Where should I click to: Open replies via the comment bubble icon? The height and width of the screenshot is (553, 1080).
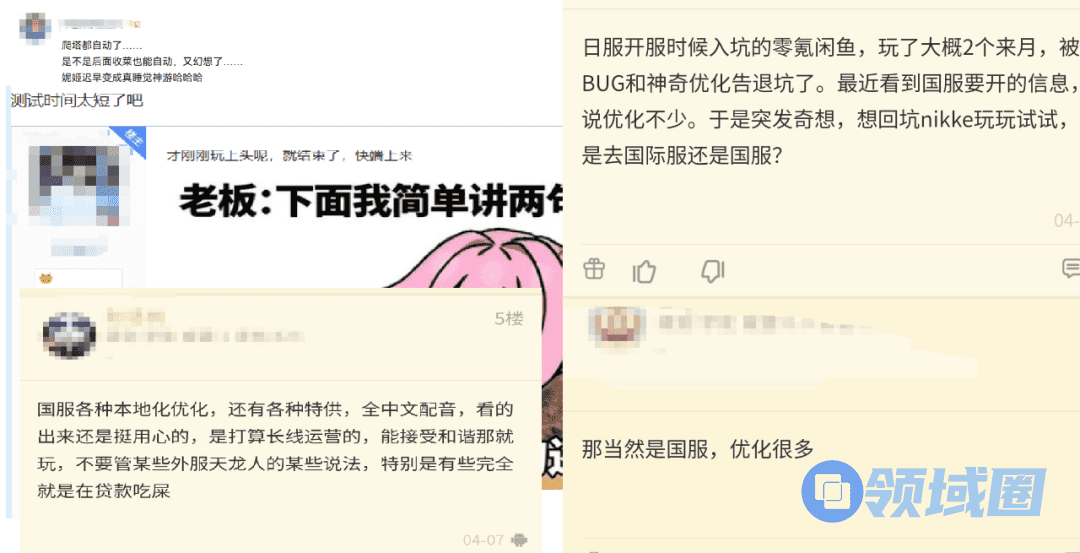click(1072, 269)
